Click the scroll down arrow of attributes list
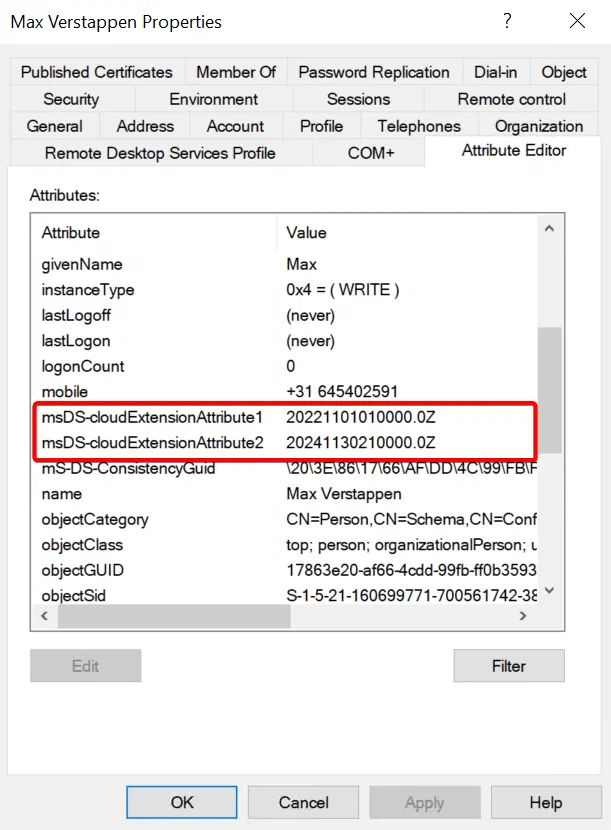The image size is (611, 830). click(550, 590)
